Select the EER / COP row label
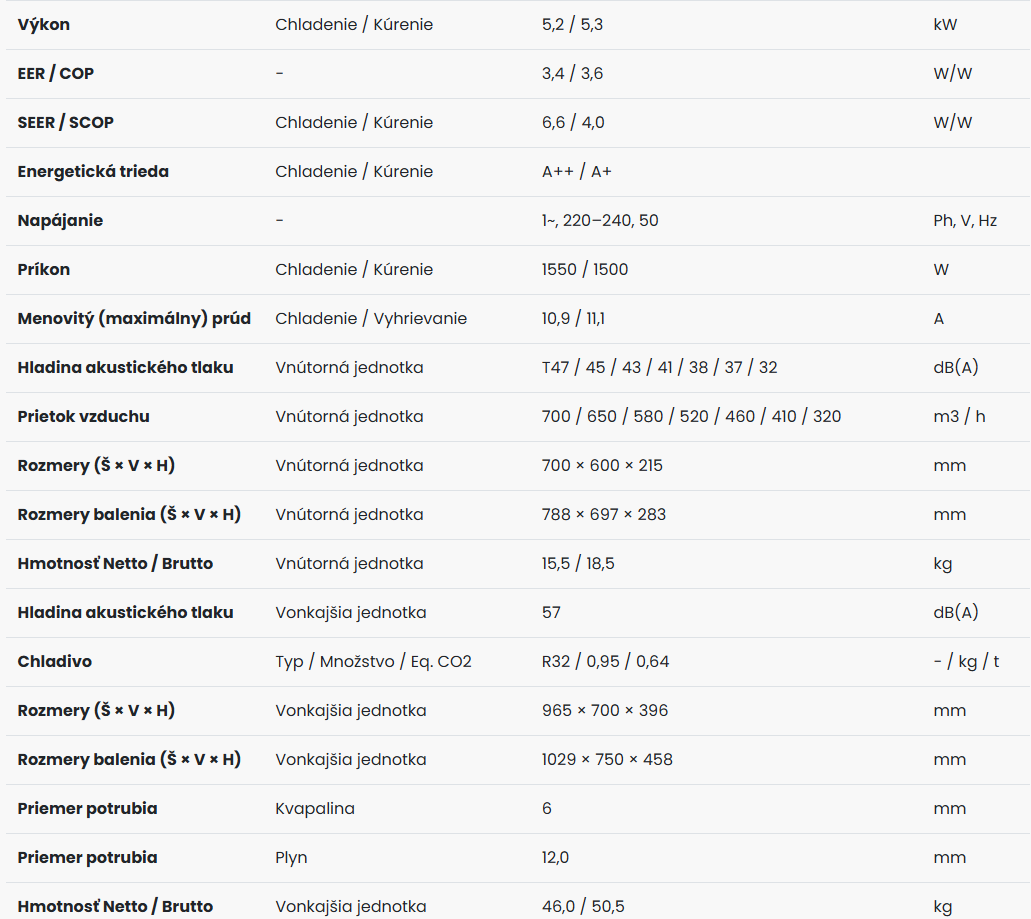This screenshot has width=1031, height=919. tap(55, 74)
